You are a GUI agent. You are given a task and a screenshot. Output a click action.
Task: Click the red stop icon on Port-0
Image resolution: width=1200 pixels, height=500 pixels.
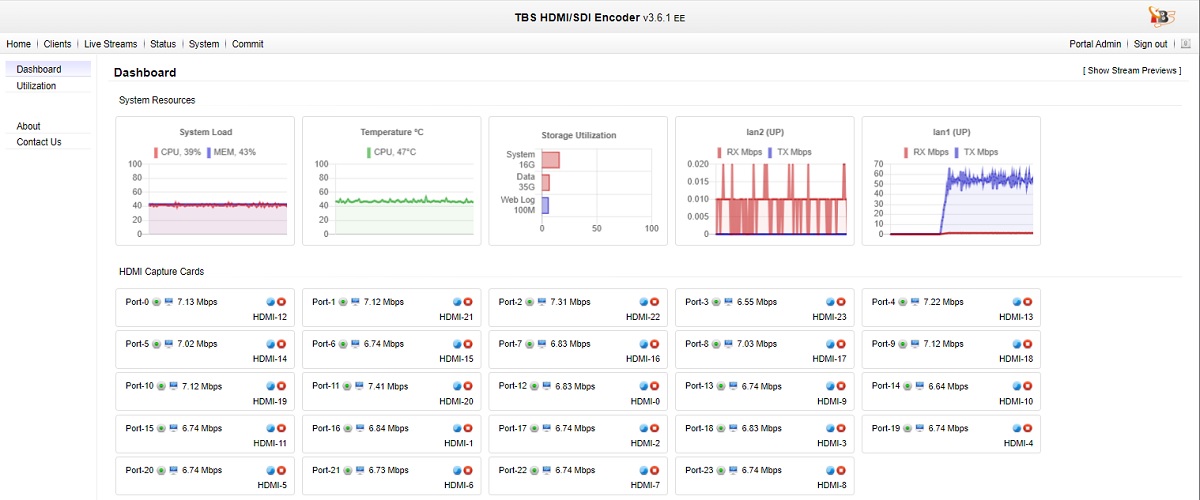click(x=282, y=302)
